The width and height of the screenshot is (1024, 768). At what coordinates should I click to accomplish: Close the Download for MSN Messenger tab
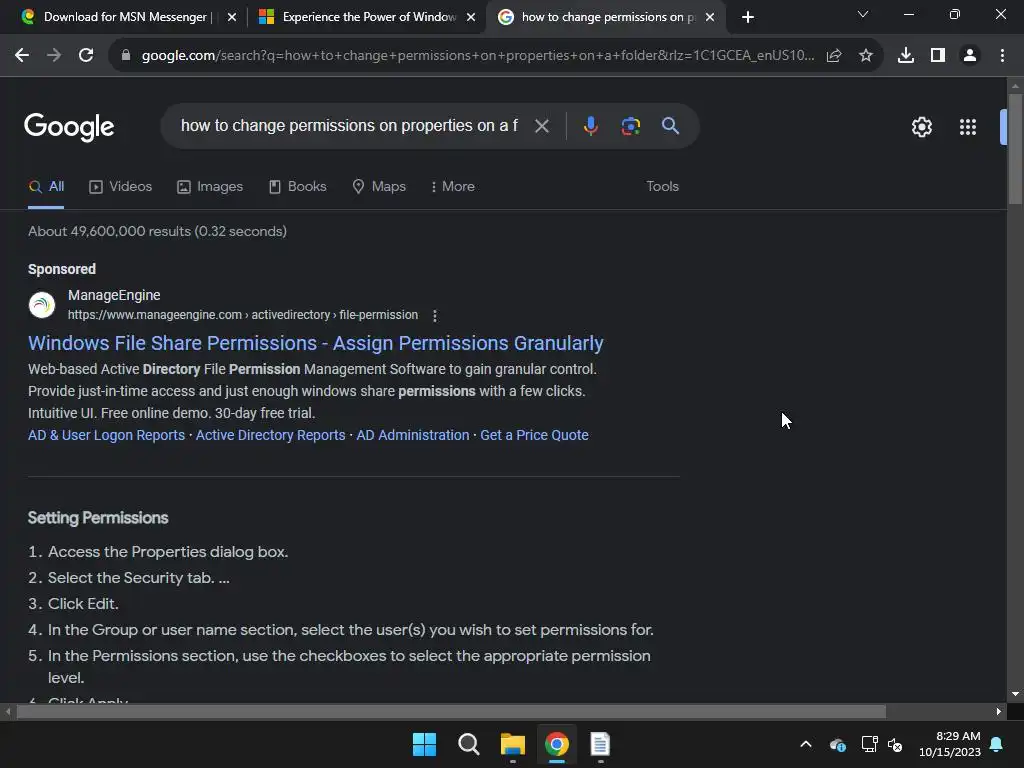pos(232,17)
